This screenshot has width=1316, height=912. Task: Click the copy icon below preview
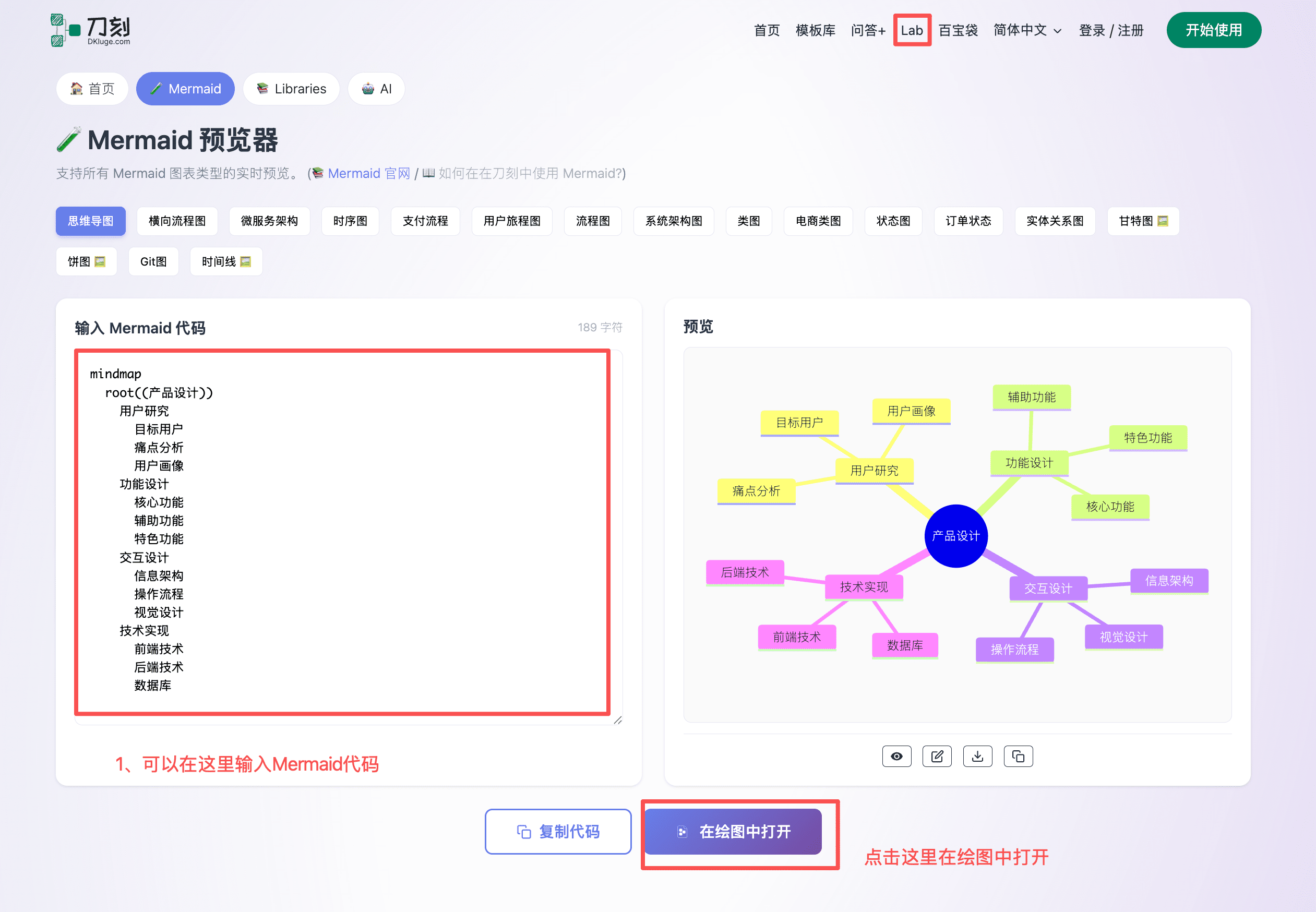(x=1018, y=756)
